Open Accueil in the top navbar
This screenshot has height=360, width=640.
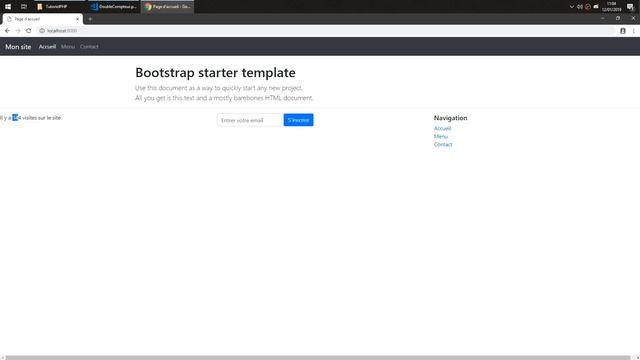tap(47, 47)
